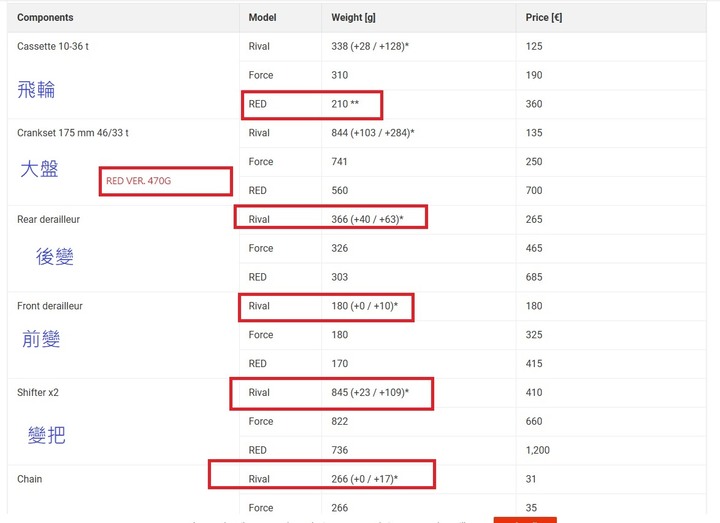
Task: Click Rear derailleur Force price 465
Action: tap(534, 248)
